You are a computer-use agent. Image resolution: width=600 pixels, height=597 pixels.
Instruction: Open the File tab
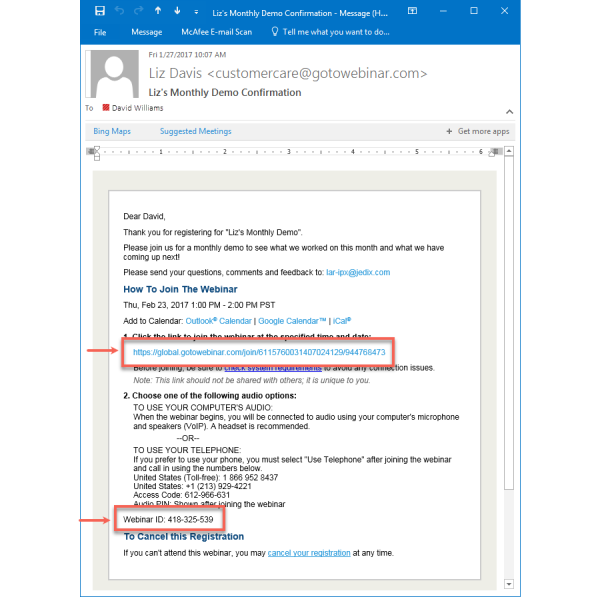point(100,32)
